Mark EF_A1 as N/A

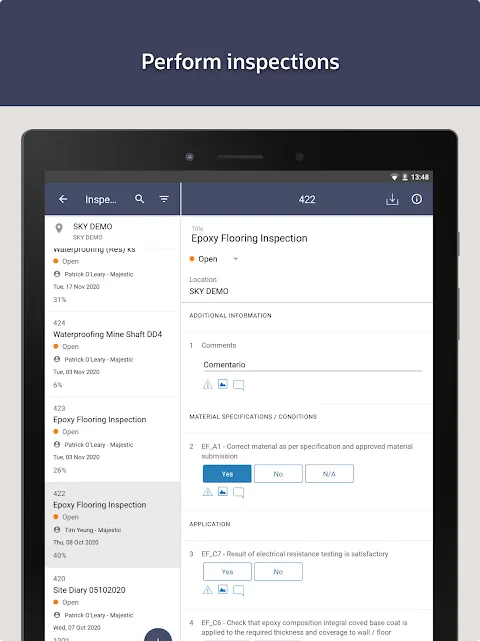329,474
